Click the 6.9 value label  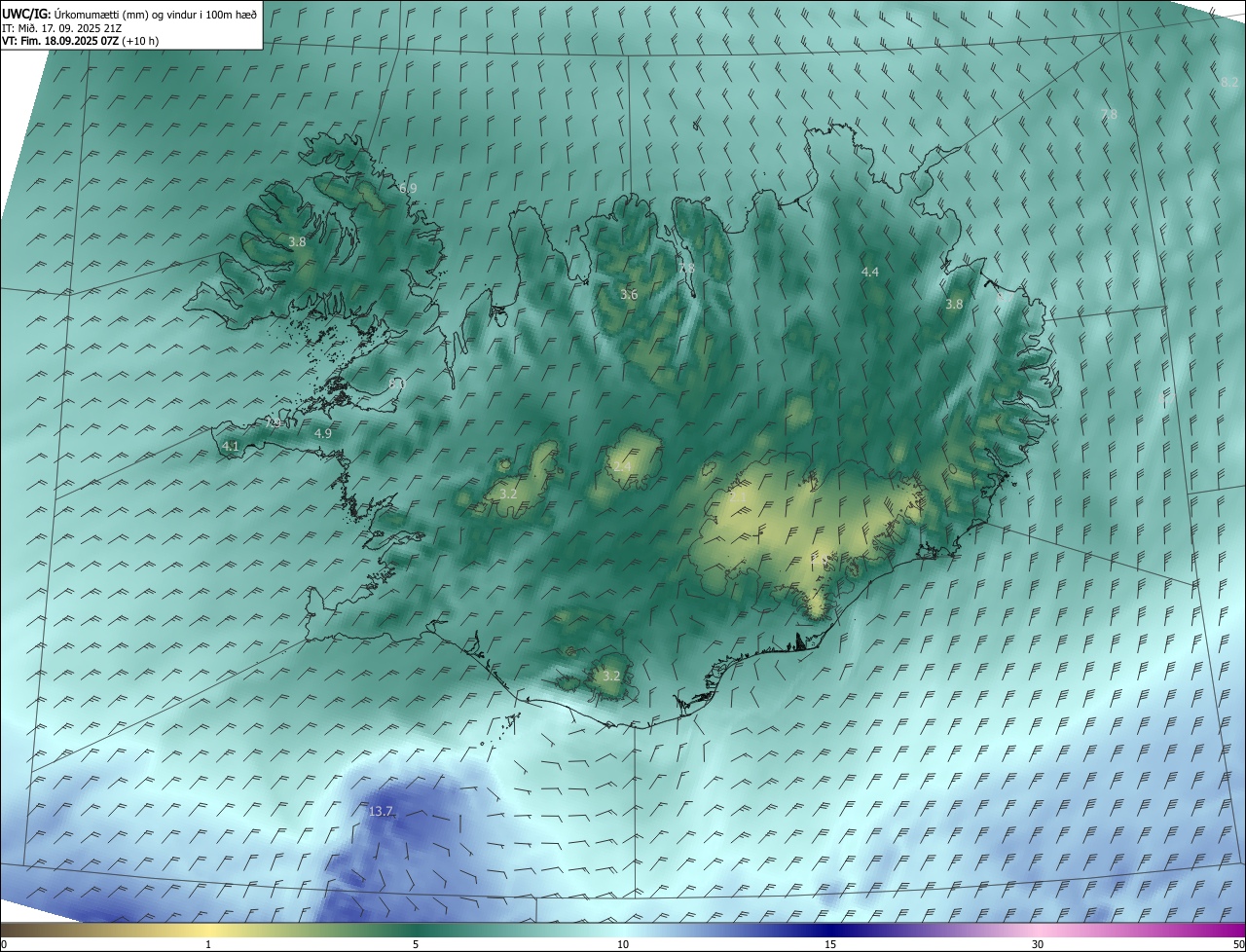coord(408,188)
